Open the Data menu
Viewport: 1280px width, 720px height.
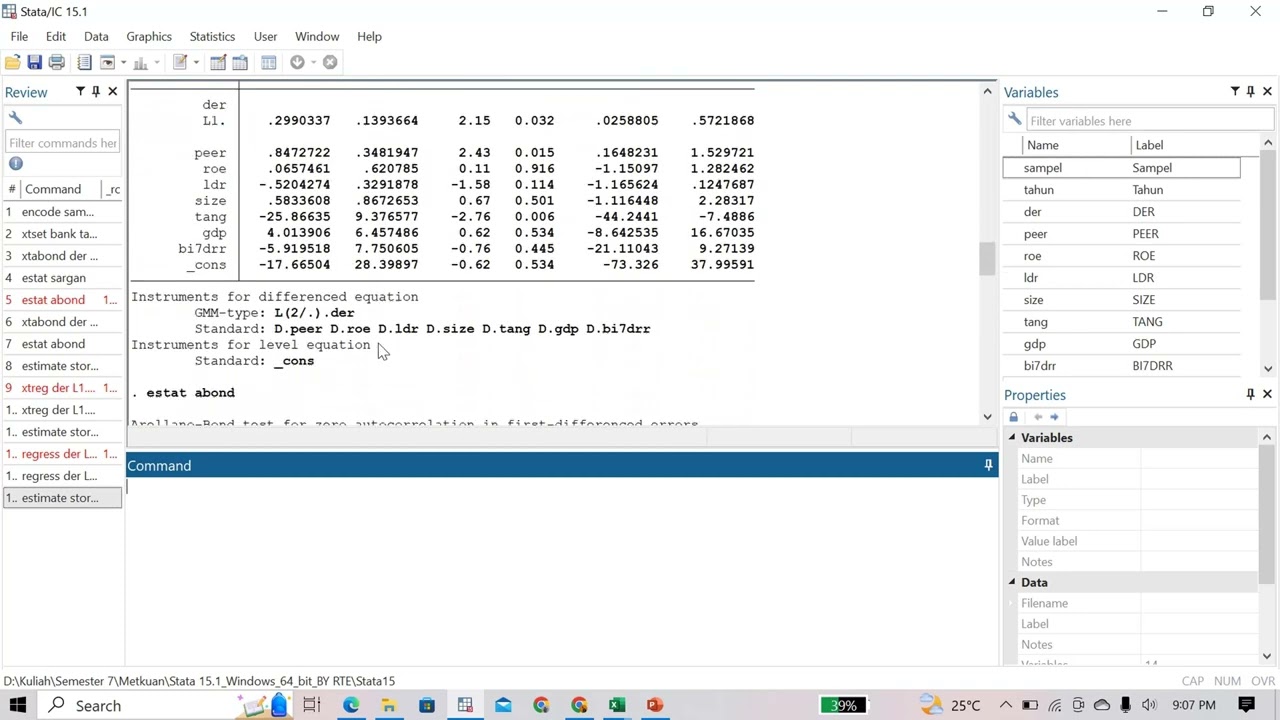pyautogui.click(x=96, y=36)
